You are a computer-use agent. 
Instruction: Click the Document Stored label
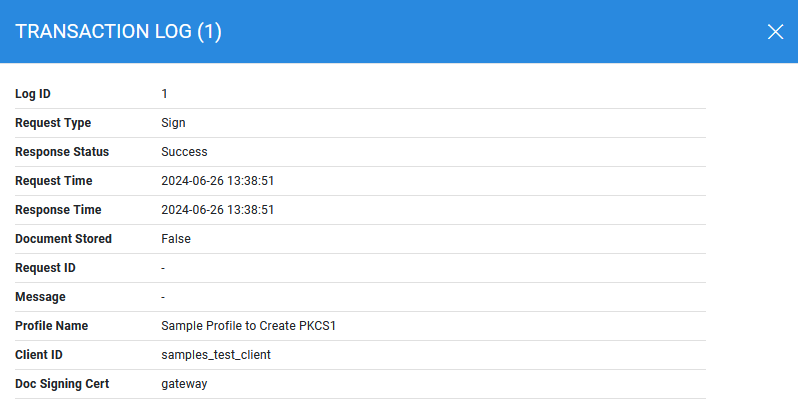coord(63,239)
